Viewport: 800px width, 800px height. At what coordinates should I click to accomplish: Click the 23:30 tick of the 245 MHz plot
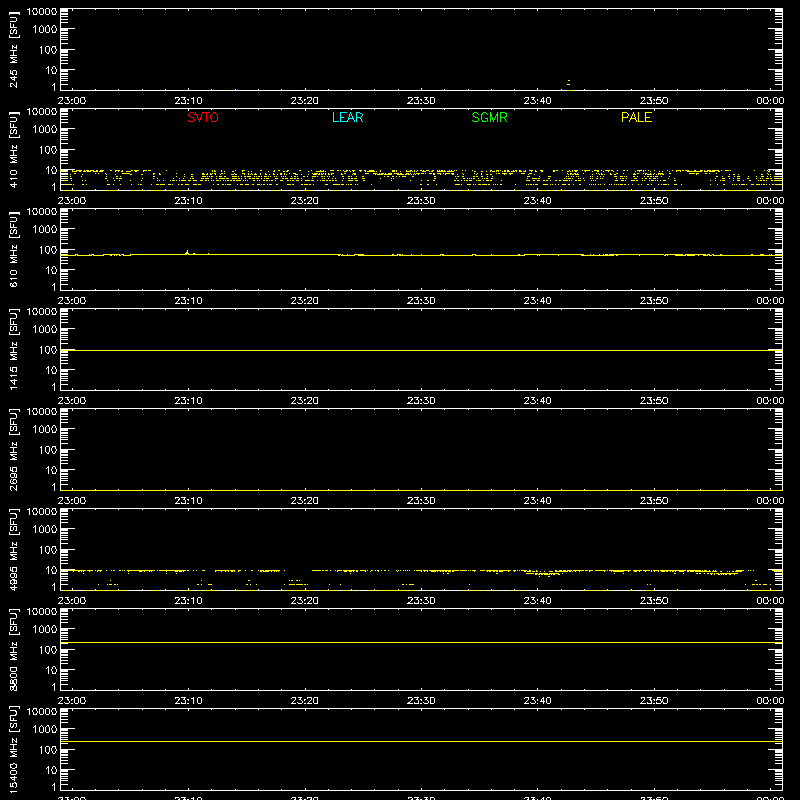[x=421, y=101]
